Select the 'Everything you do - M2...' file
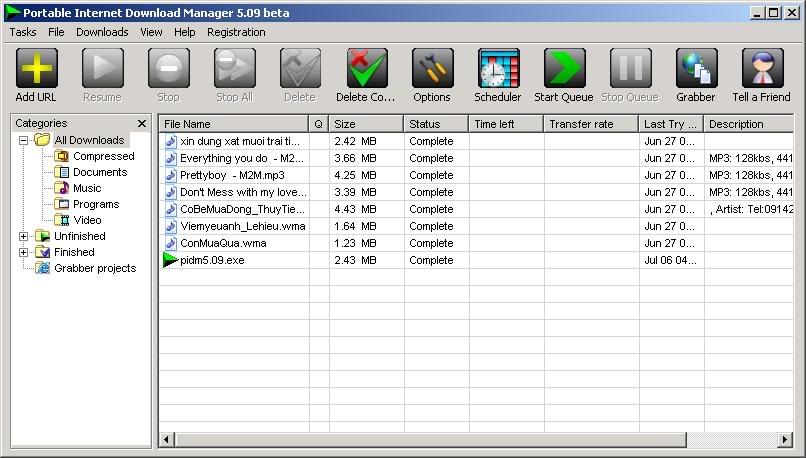Viewport: 806px width, 458px height. [242, 158]
